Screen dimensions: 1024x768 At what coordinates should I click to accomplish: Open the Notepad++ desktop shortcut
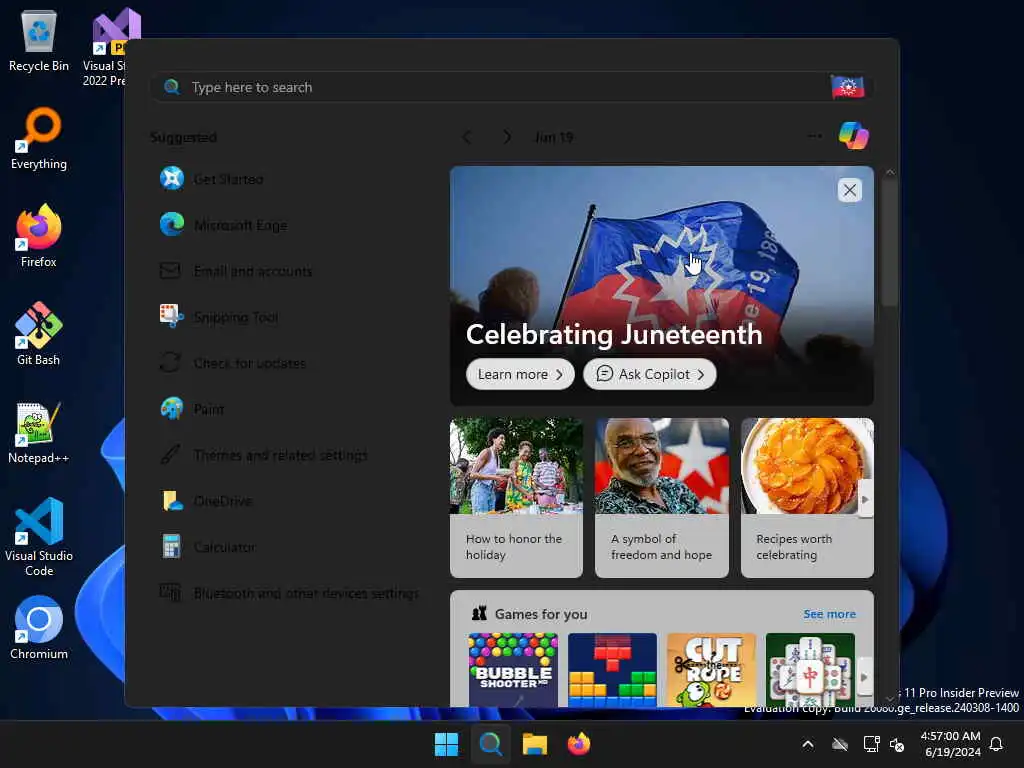pyautogui.click(x=39, y=432)
